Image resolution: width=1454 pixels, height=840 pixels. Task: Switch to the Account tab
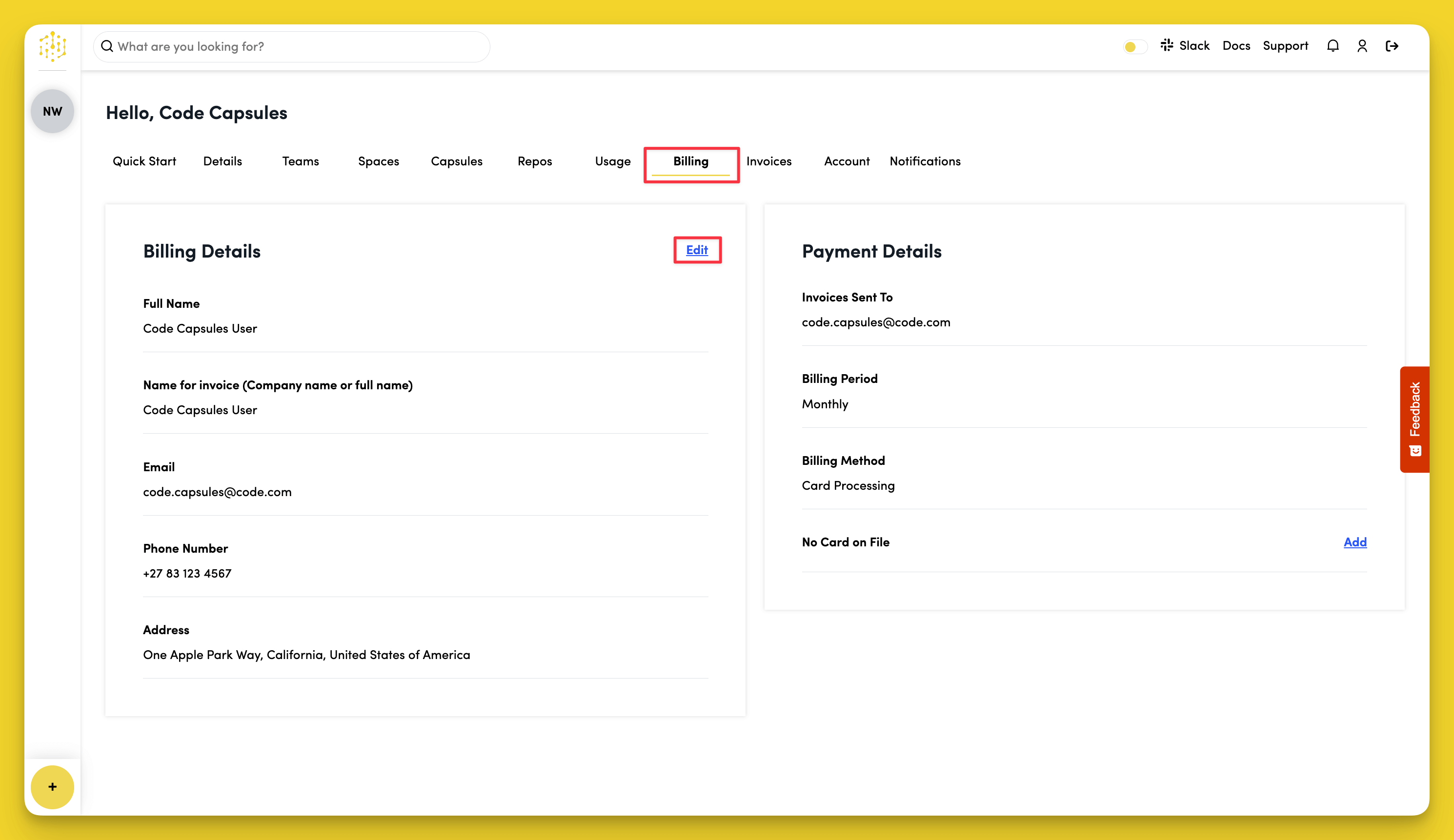click(847, 161)
